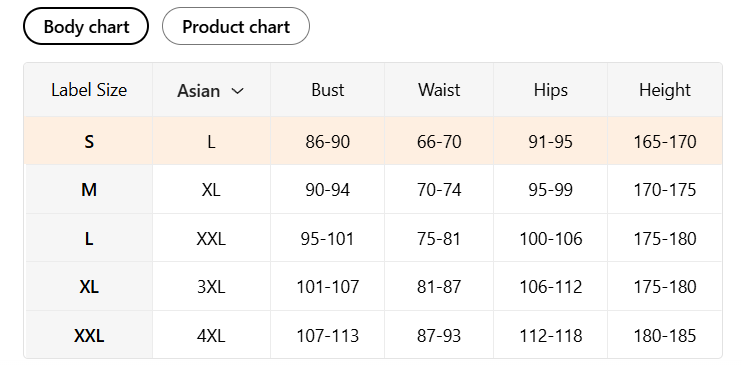Select the XXL label size row
The image size is (742, 368).
coord(373,335)
